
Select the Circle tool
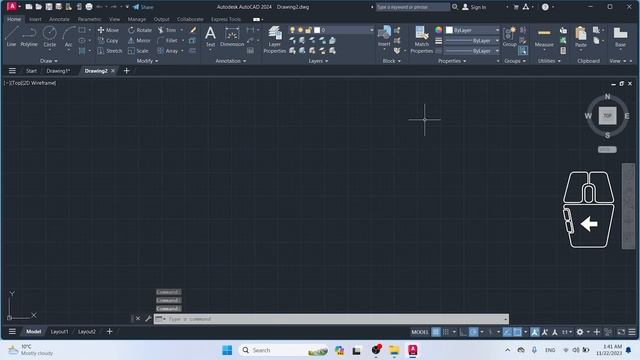[x=50, y=36]
